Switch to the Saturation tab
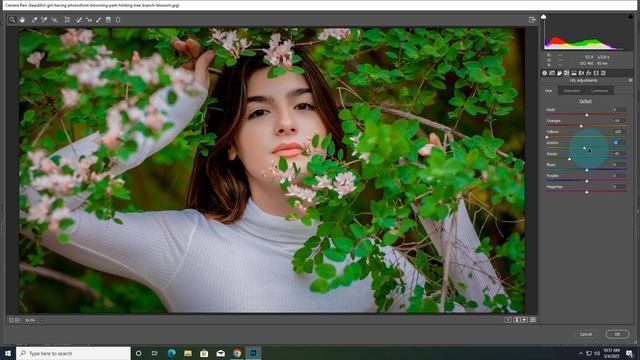Image resolution: width=640 pixels, height=360 pixels. pyautogui.click(x=571, y=91)
